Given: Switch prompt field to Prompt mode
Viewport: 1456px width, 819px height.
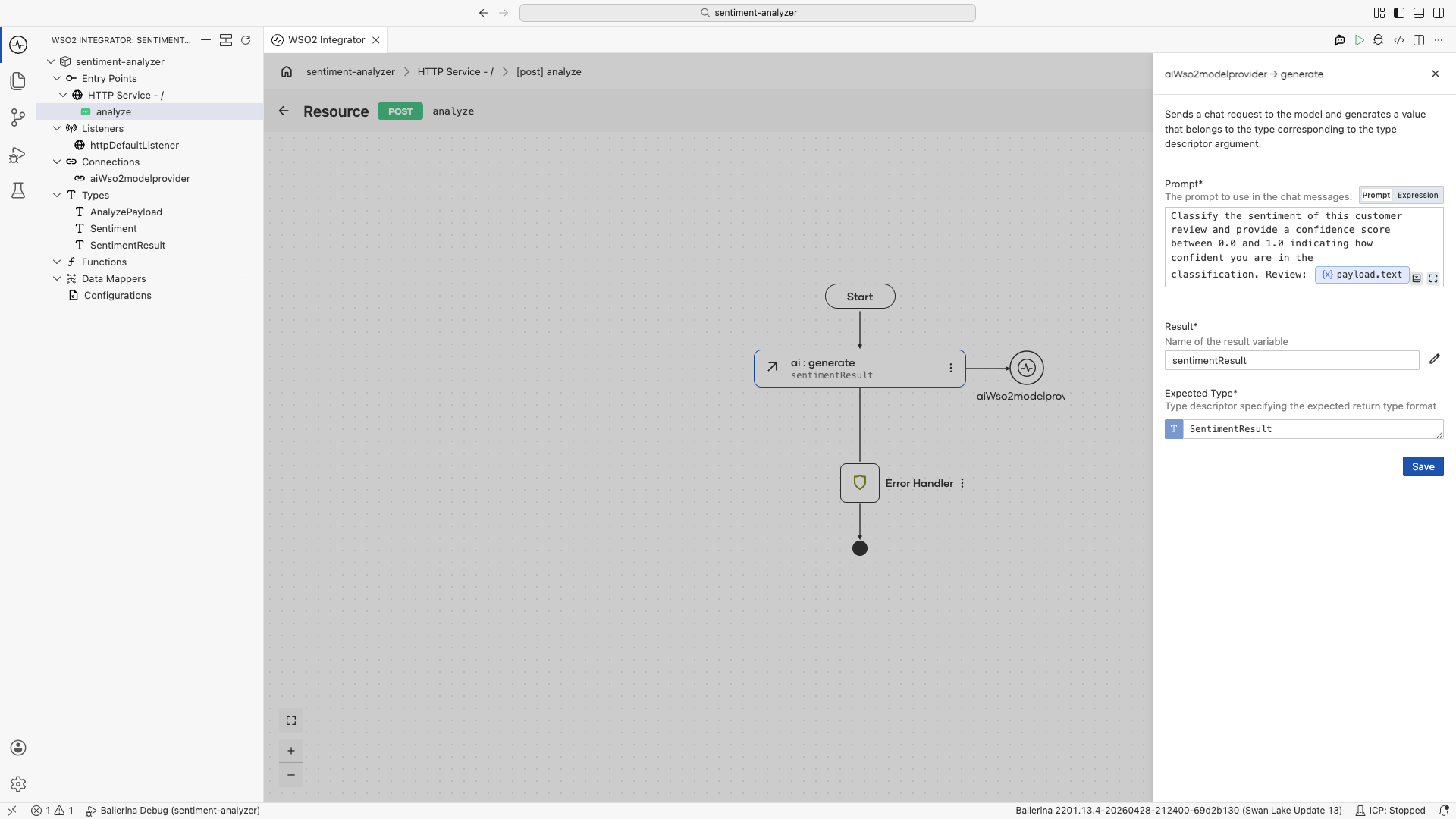Looking at the screenshot, I should 1376,195.
